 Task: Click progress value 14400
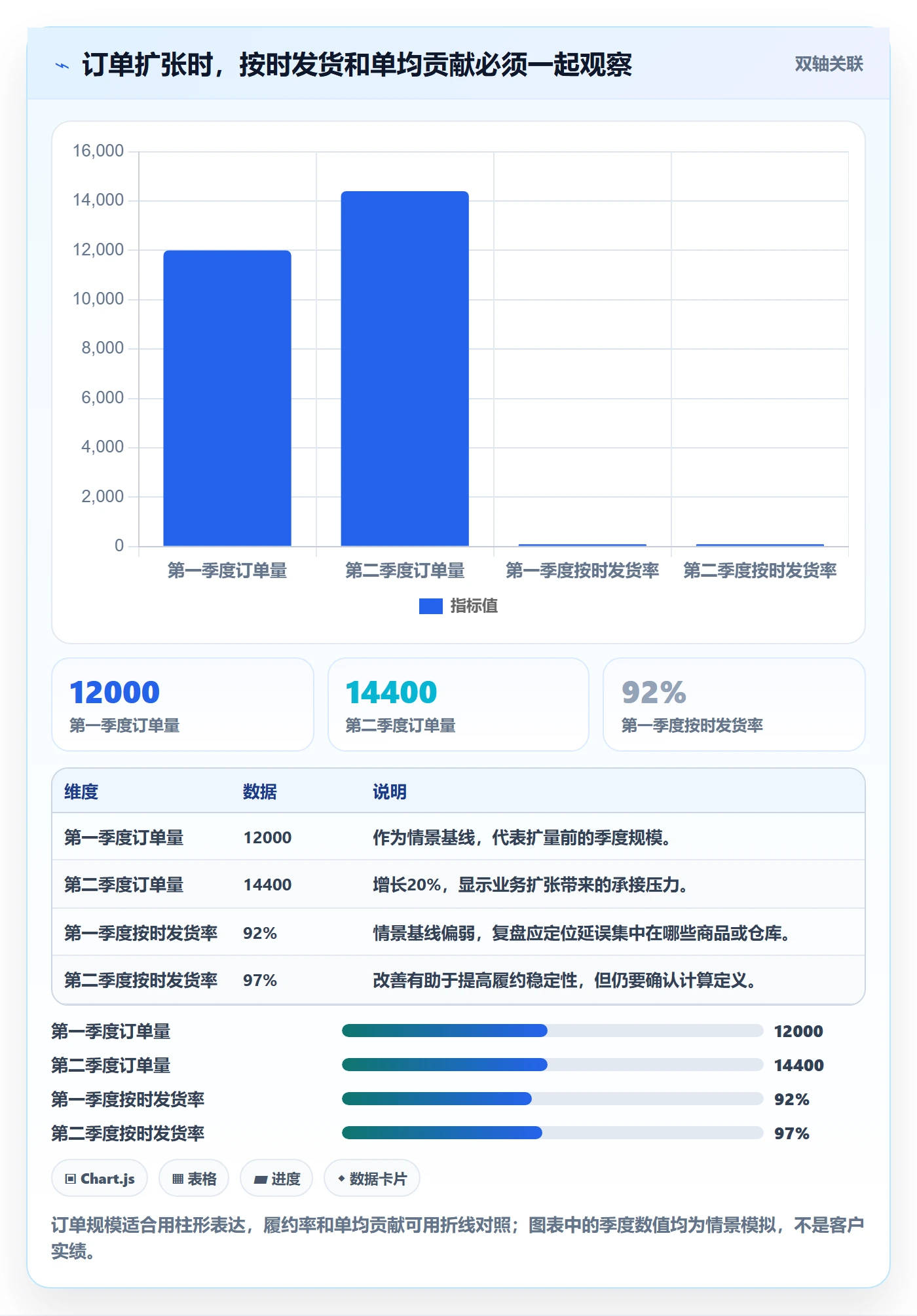798,1065
